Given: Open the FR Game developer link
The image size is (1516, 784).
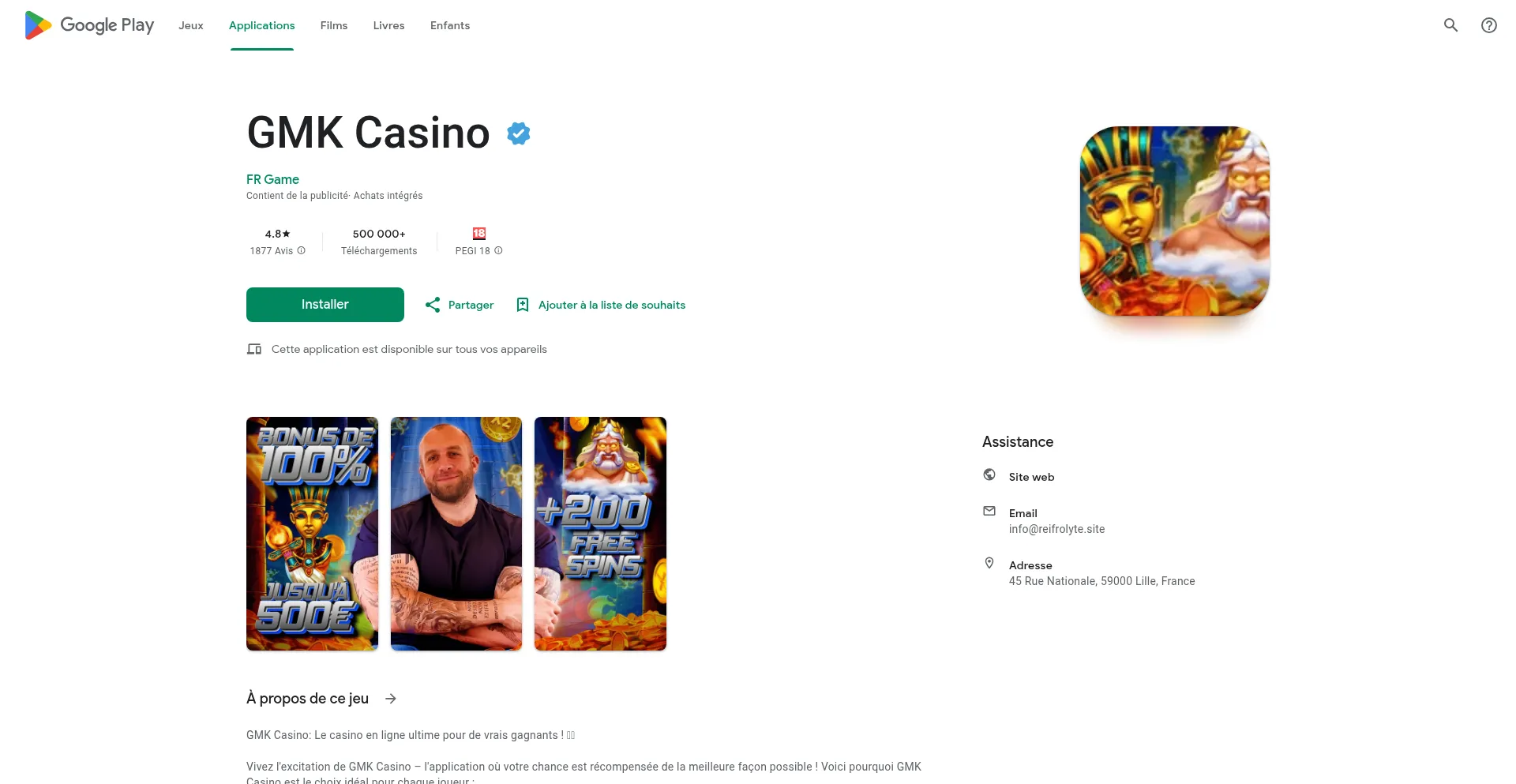Looking at the screenshot, I should [x=272, y=179].
